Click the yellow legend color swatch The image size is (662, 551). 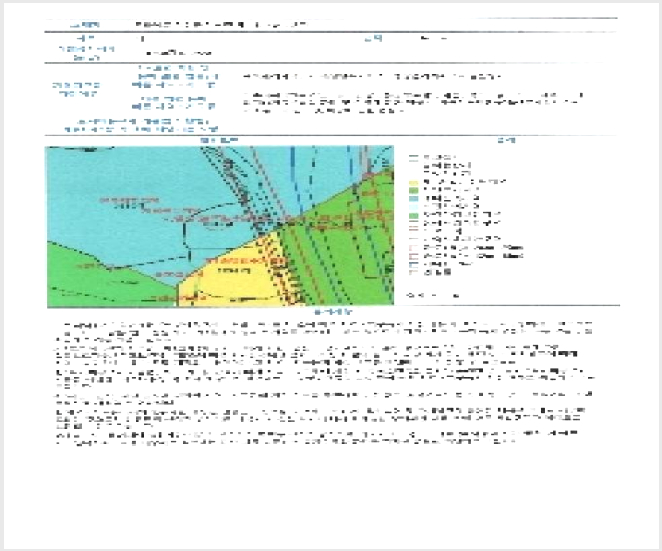[x=413, y=183]
